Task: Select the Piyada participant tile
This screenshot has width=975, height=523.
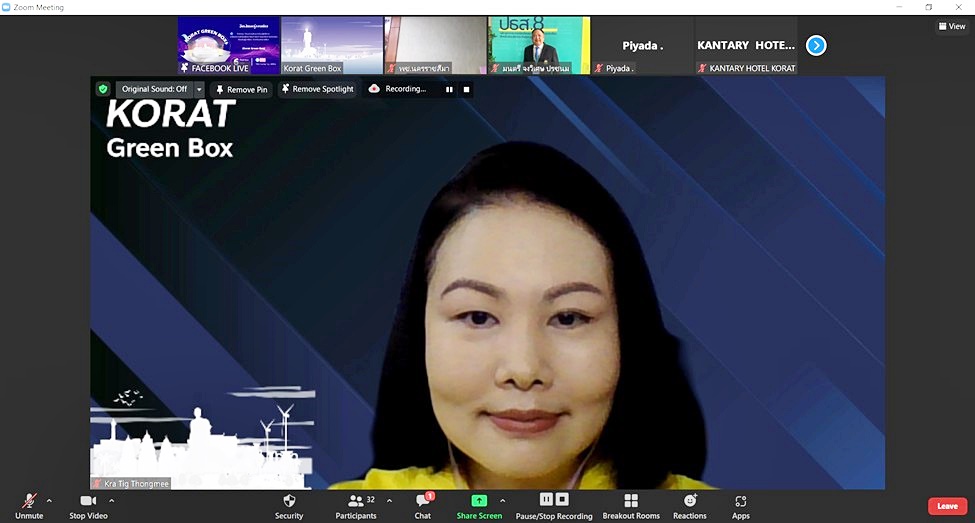Action: tap(642, 45)
